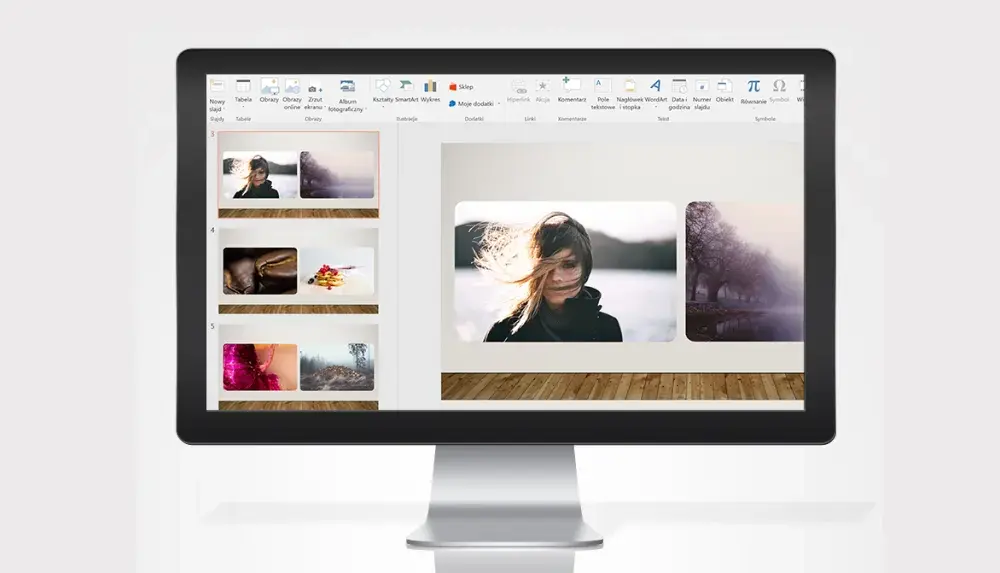Select slide 4 thumbnail with coffee beans
Screen dimensions: 1000x573
[x=298, y=271]
